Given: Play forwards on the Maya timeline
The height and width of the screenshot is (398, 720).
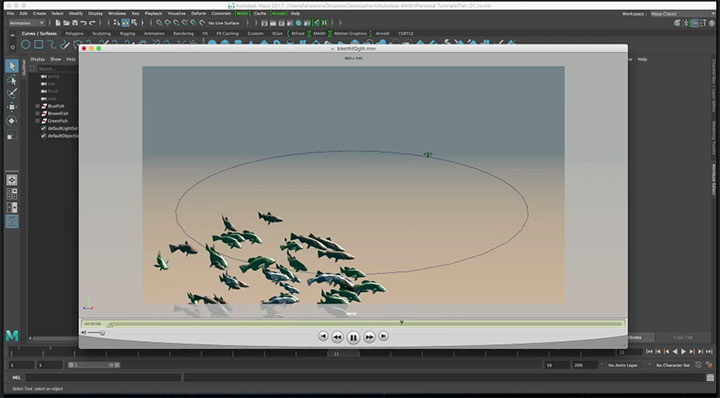Looking at the screenshot, I should tap(683, 352).
